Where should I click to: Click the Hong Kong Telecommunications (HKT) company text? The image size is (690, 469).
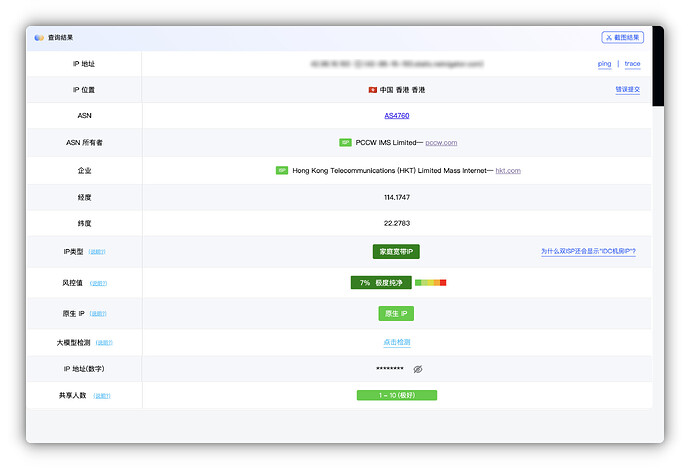pos(389,171)
